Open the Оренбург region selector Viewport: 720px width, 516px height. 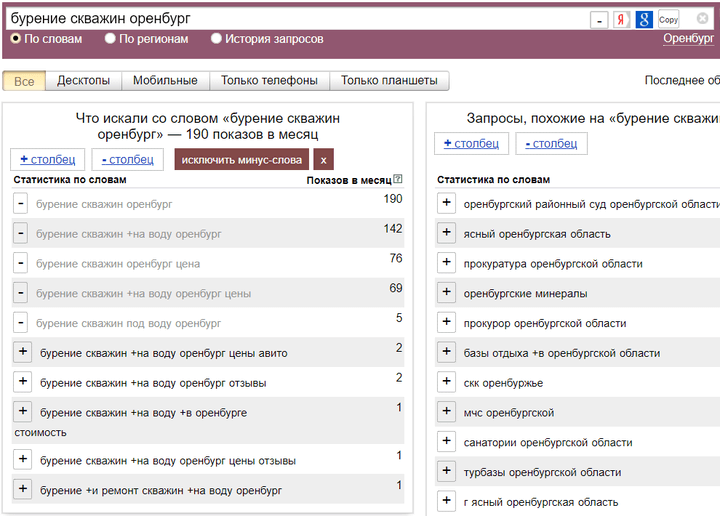(688, 39)
